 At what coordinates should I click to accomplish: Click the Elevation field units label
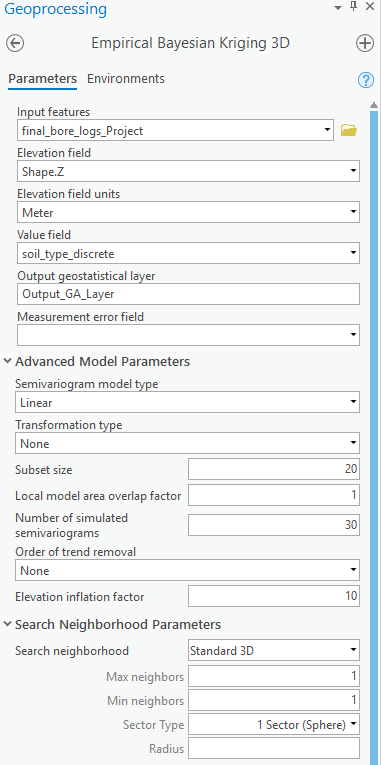click(x=69, y=194)
